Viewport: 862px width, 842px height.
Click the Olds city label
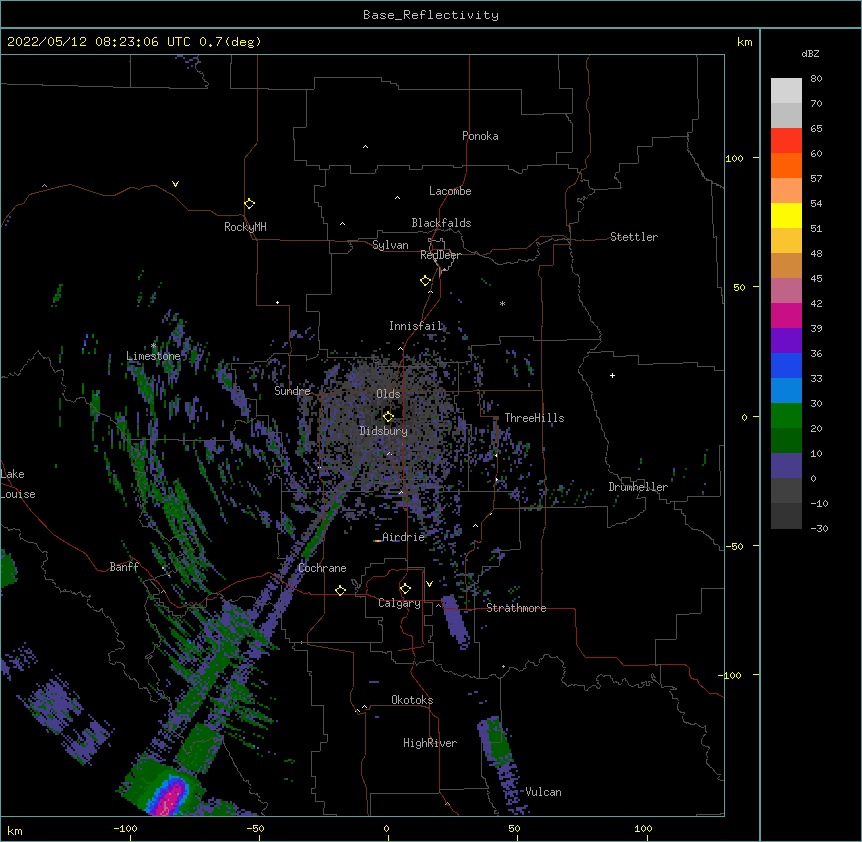(388, 394)
